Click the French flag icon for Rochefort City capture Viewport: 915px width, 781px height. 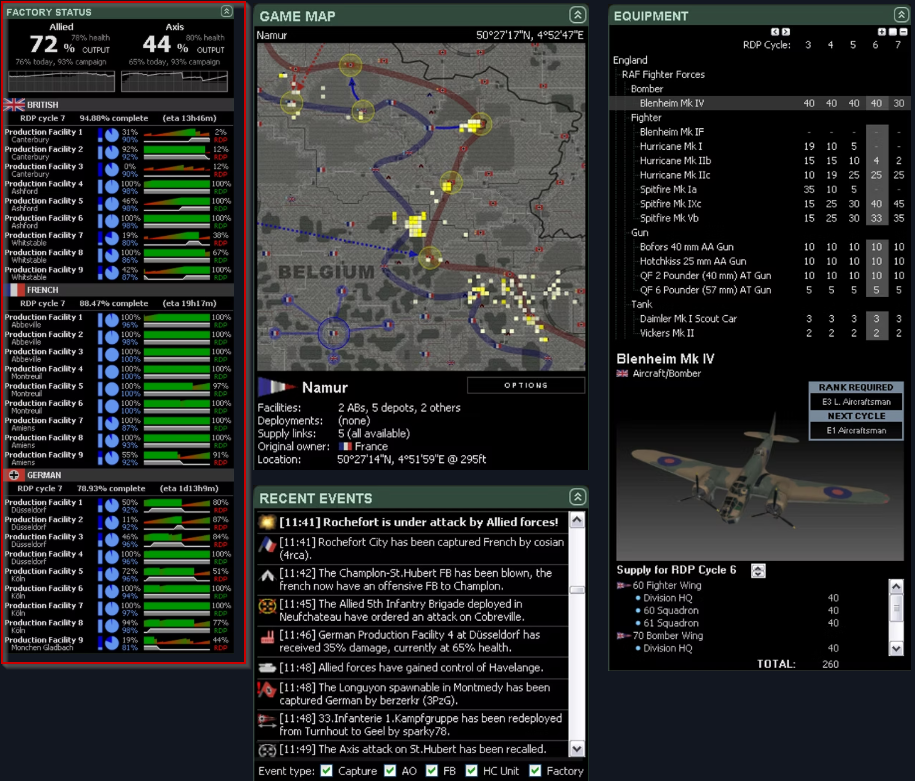tap(267, 545)
